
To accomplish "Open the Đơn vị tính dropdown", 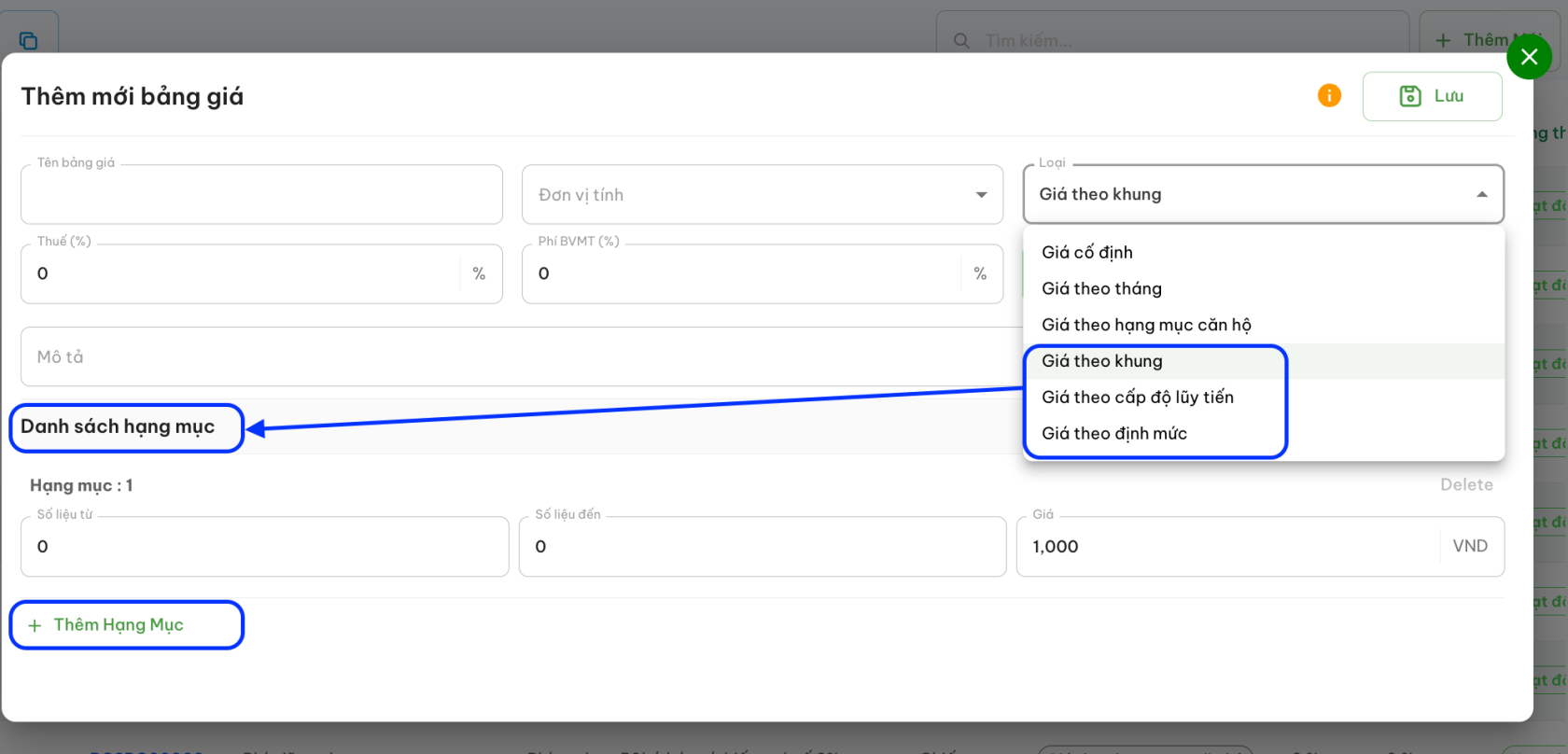I will click(762, 194).
